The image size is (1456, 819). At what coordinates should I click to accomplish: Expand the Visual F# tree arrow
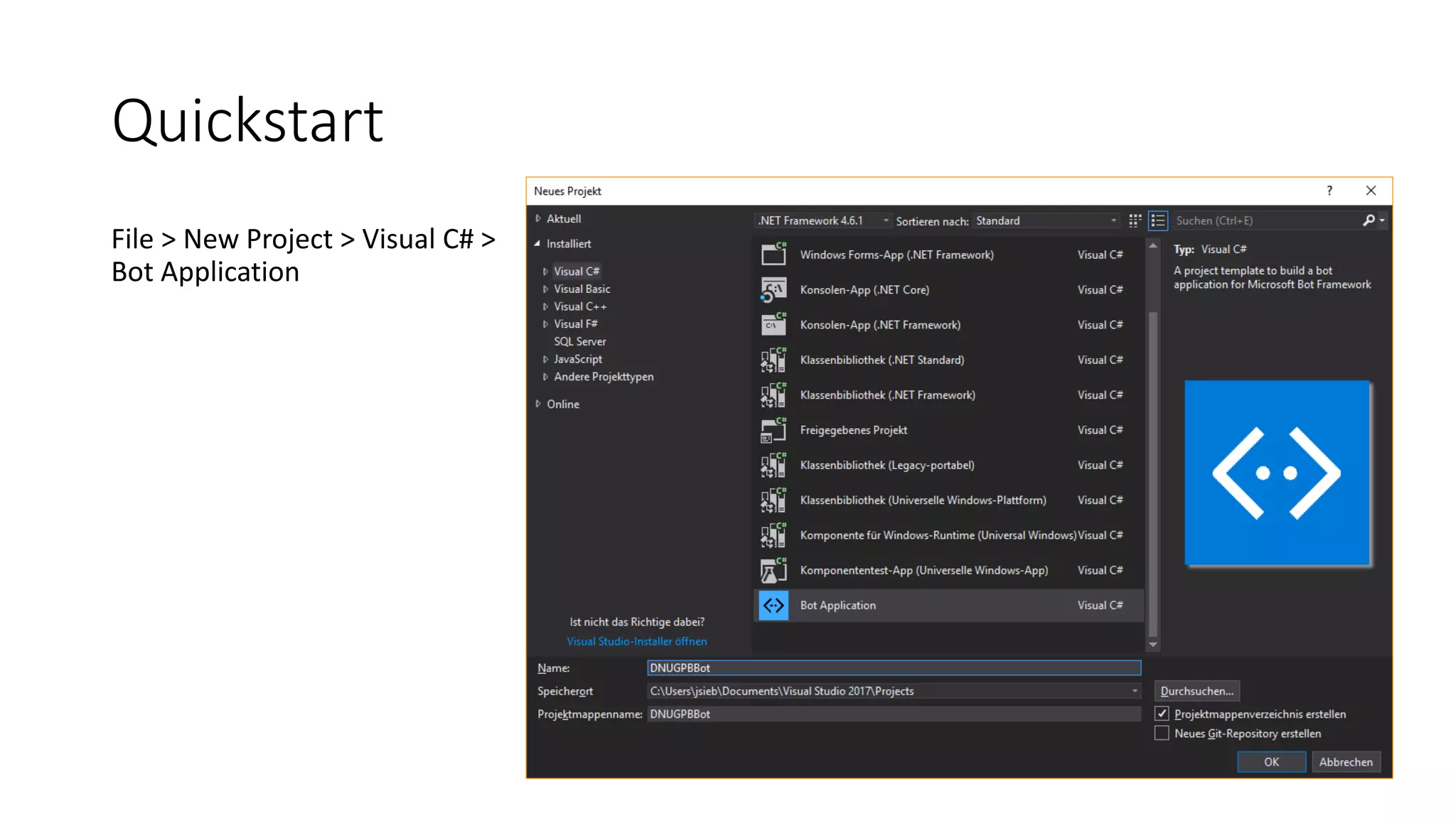[x=545, y=324]
